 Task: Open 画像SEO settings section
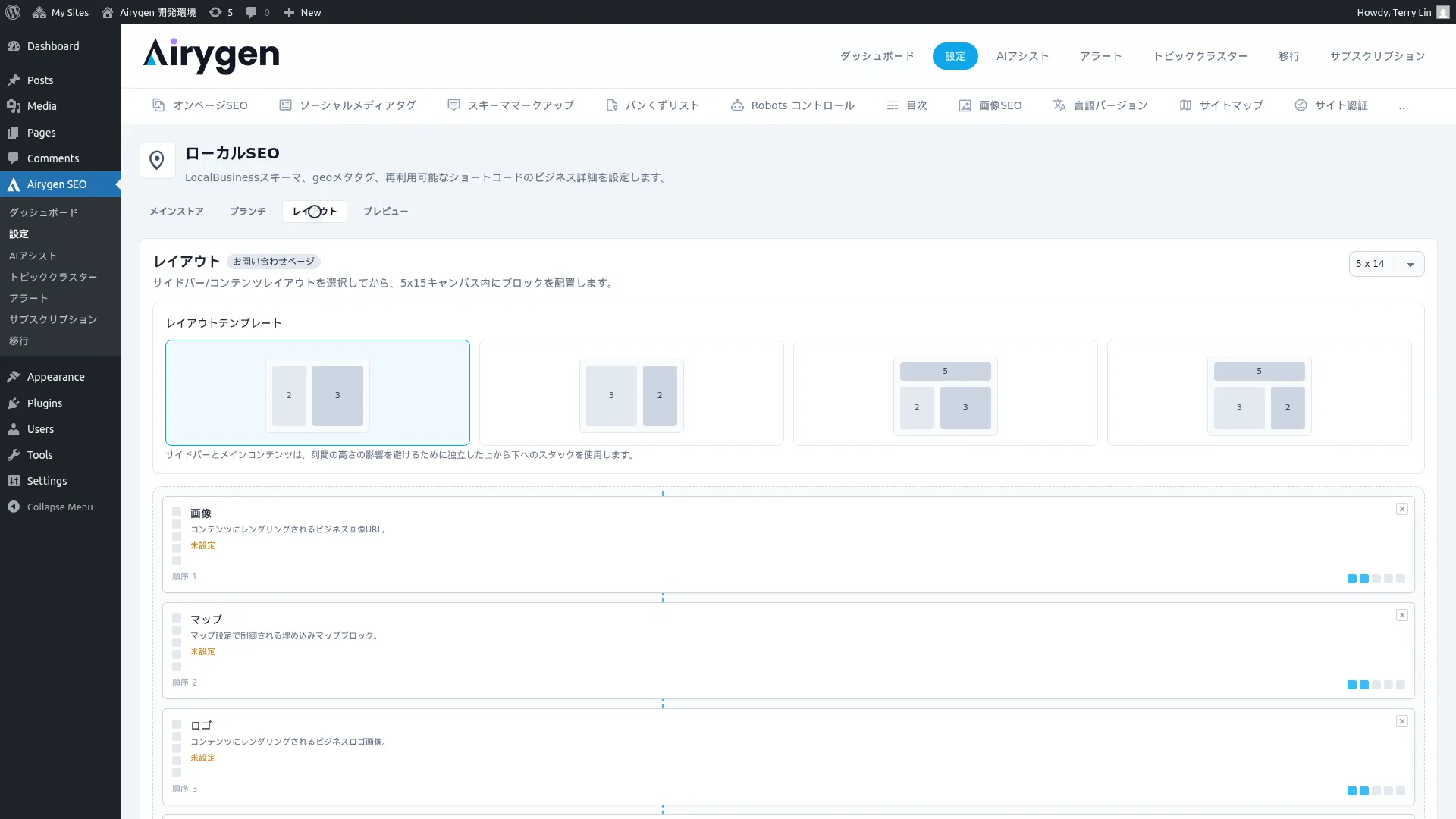click(x=990, y=105)
